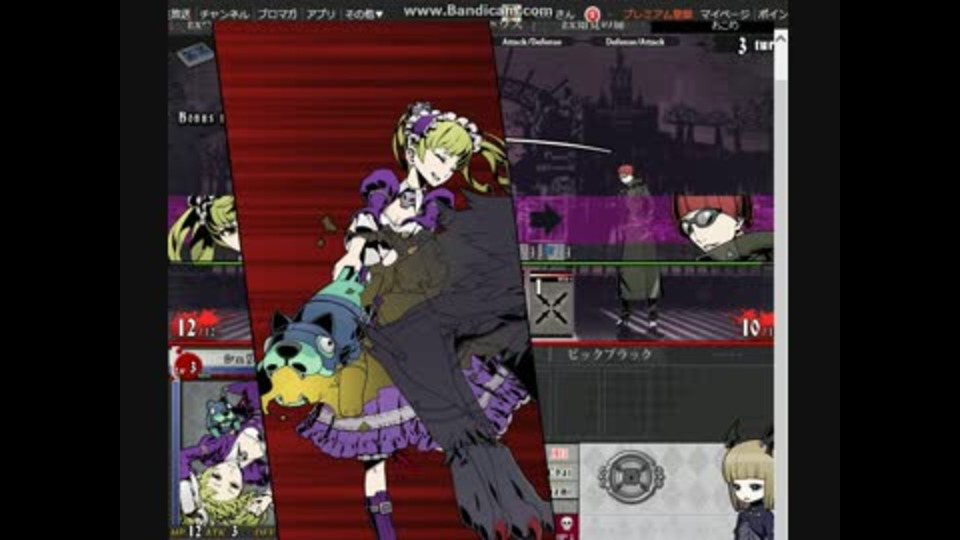Click the level 3 badge
The width and height of the screenshot is (960, 540).
click(187, 367)
